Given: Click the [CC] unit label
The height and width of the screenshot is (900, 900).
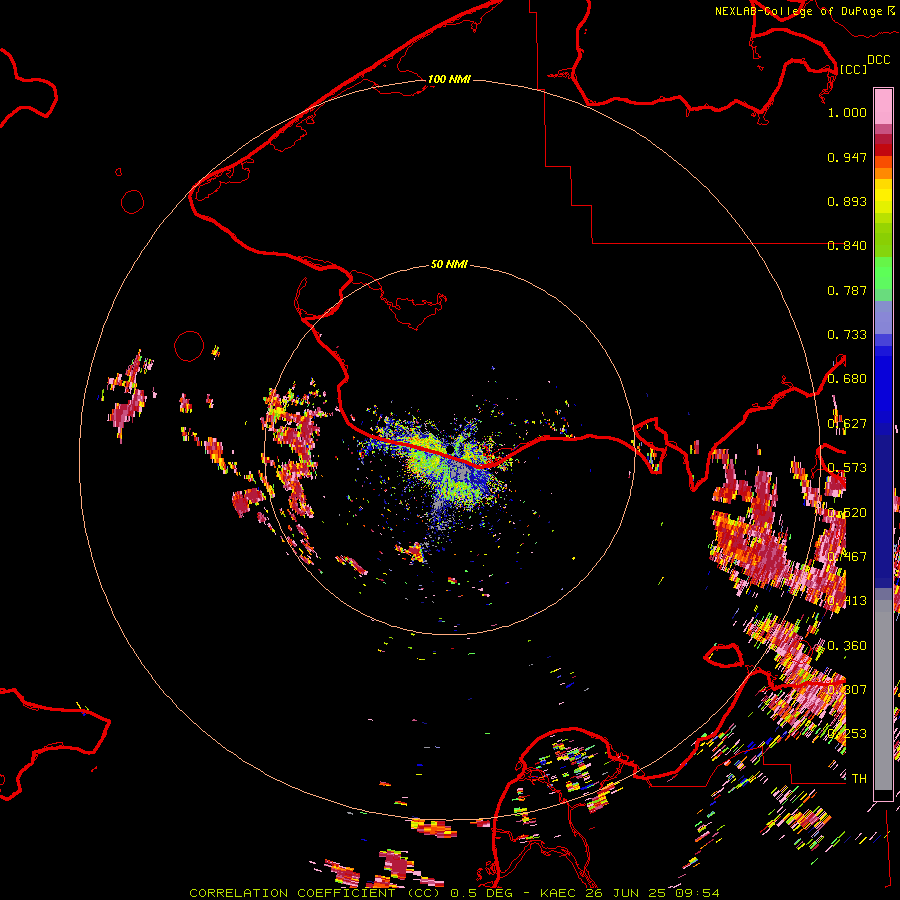Looking at the screenshot, I should tap(853, 69).
